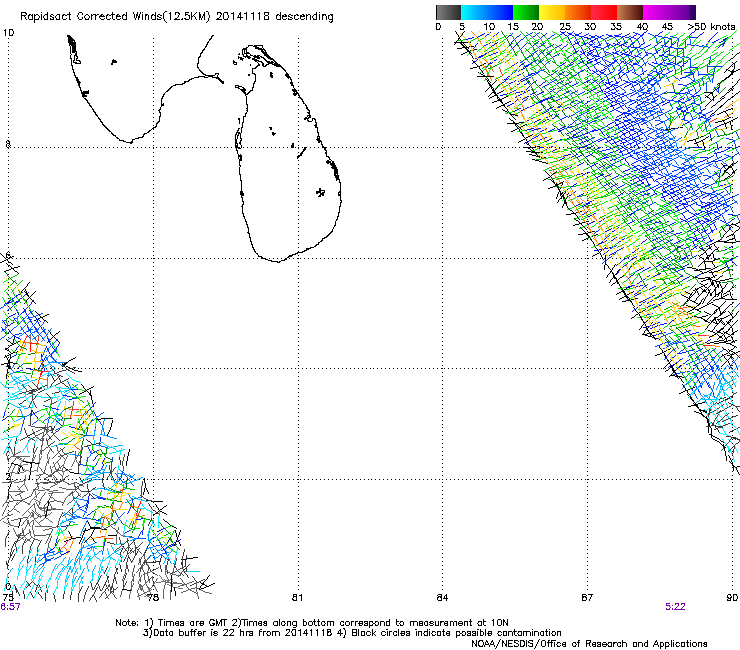Screen dimensions: 740x650
Task: Click the green 15-20 knots legend color
Action: [x=526, y=12]
